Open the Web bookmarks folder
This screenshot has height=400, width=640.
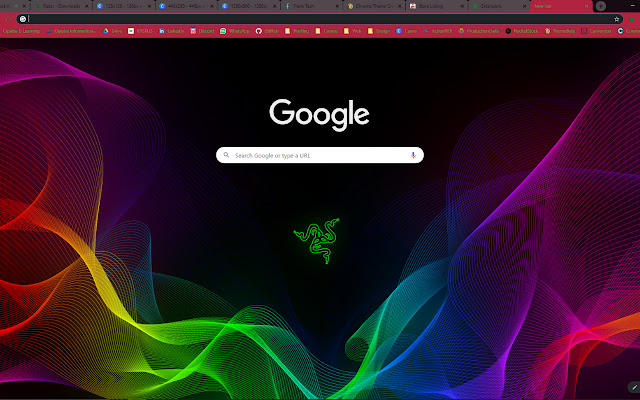353,31
